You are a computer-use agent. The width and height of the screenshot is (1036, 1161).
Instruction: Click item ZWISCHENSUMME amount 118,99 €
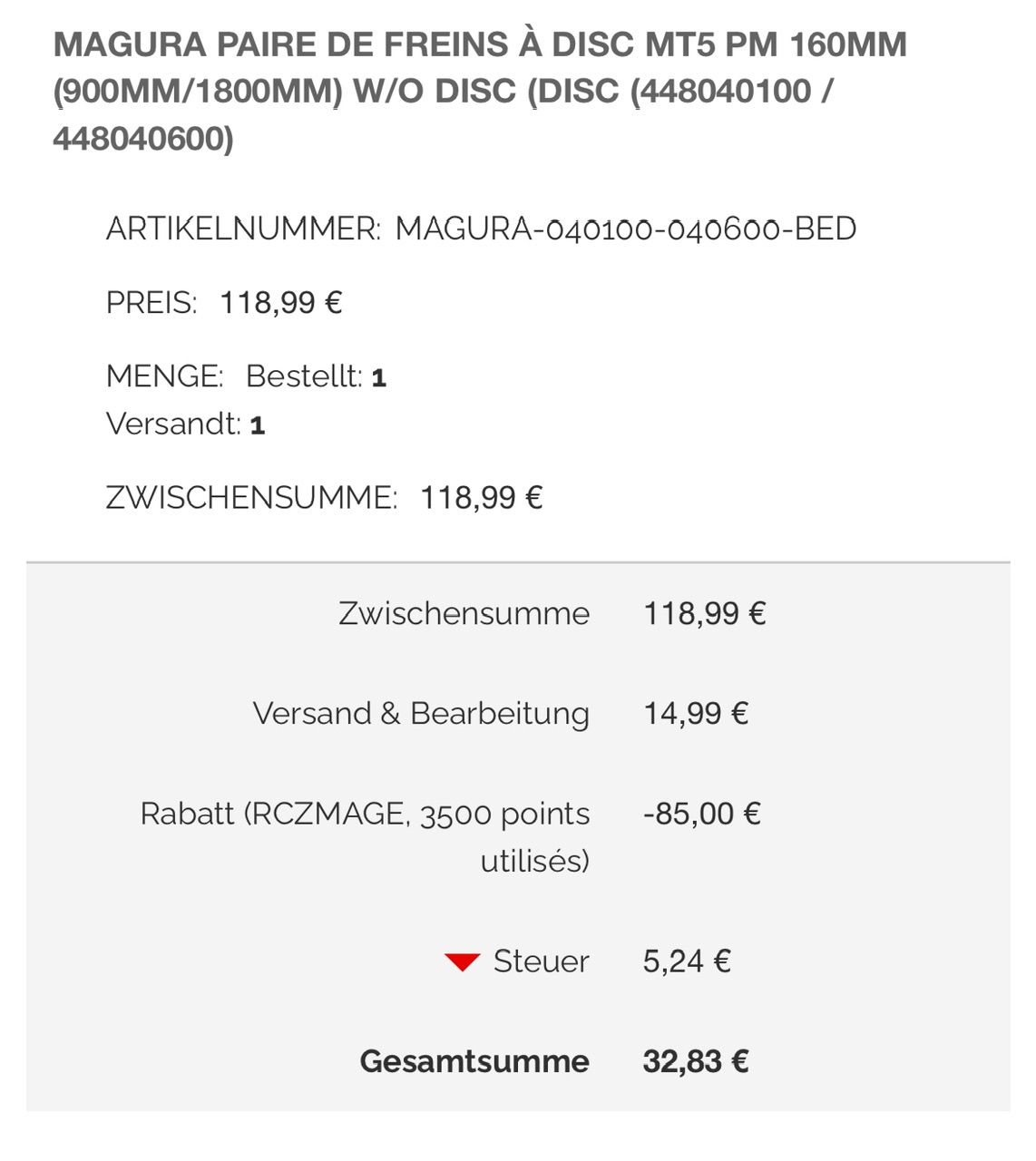pyautogui.click(x=481, y=498)
